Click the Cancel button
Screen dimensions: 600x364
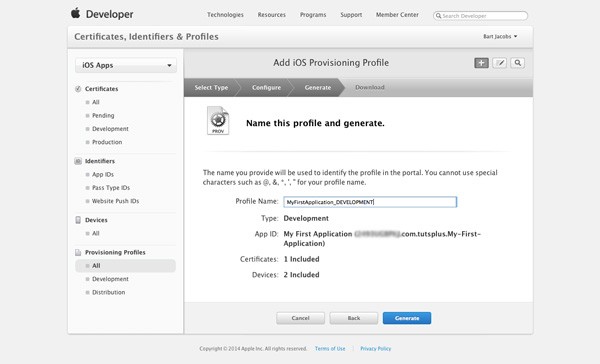(x=300, y=318)
